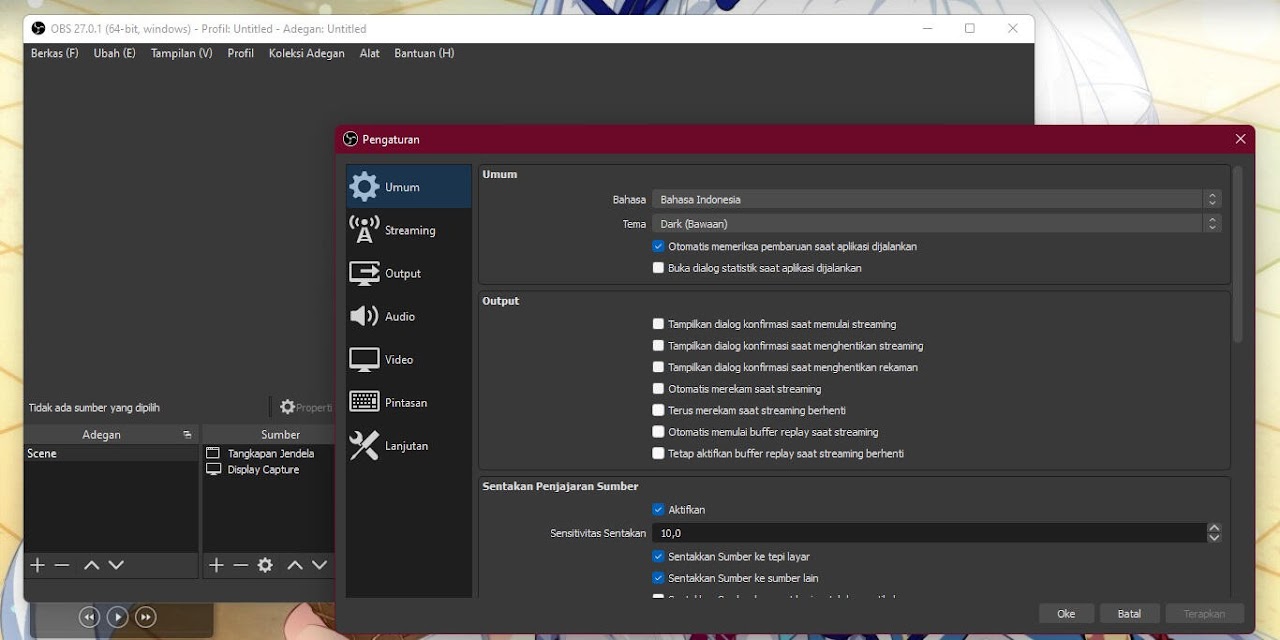Screen dimensions: 1280x640
Task: Increase Sensitivitas Sentakan with up arrow
Action: pos(1214,528)
